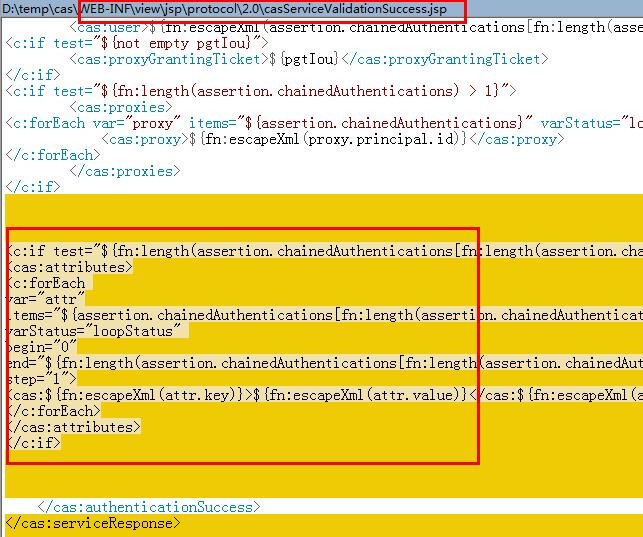This screenshot has height=537, width=643.
Task: Click the </cas:proxies> closing tag
Action: (x=125, y=171)
